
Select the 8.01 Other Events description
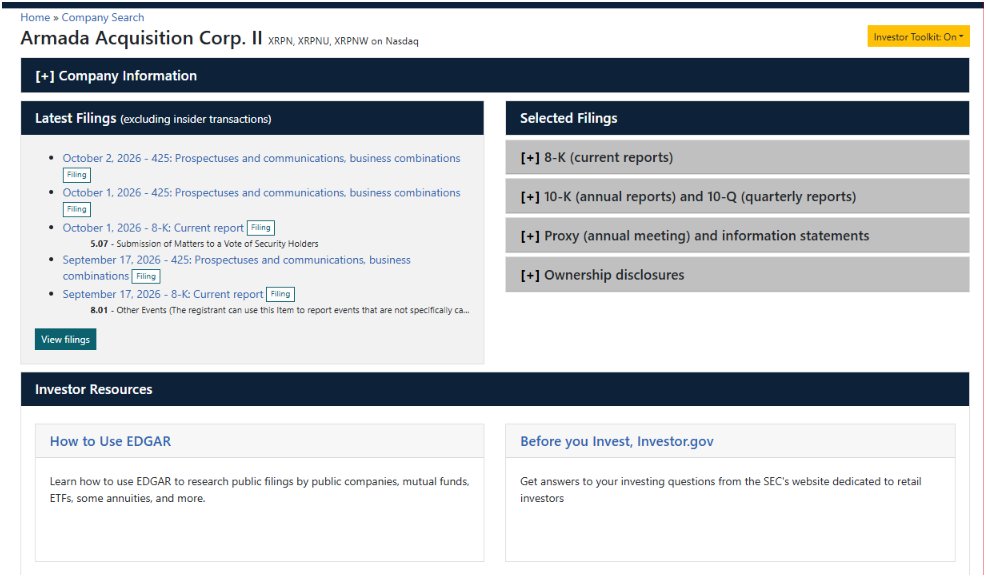click(280, 310)
